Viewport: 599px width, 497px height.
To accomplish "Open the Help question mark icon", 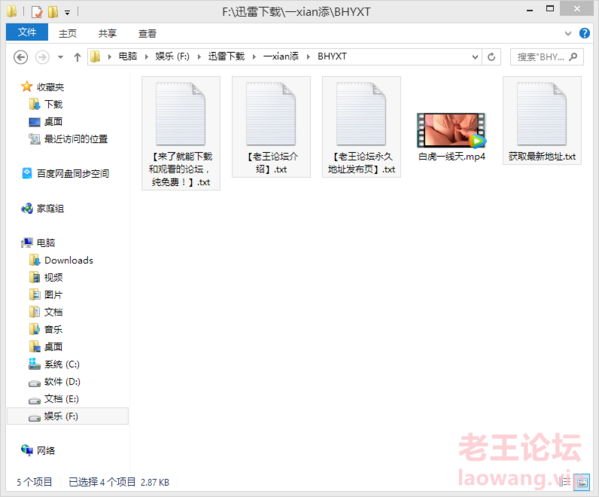I will coord(584,33).
